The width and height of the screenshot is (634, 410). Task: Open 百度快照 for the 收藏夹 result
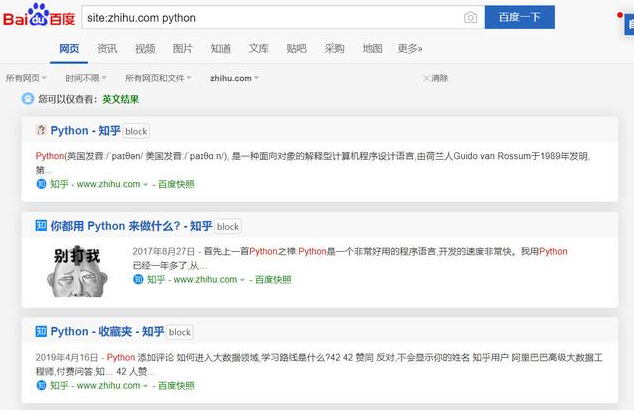coord(176,385)
